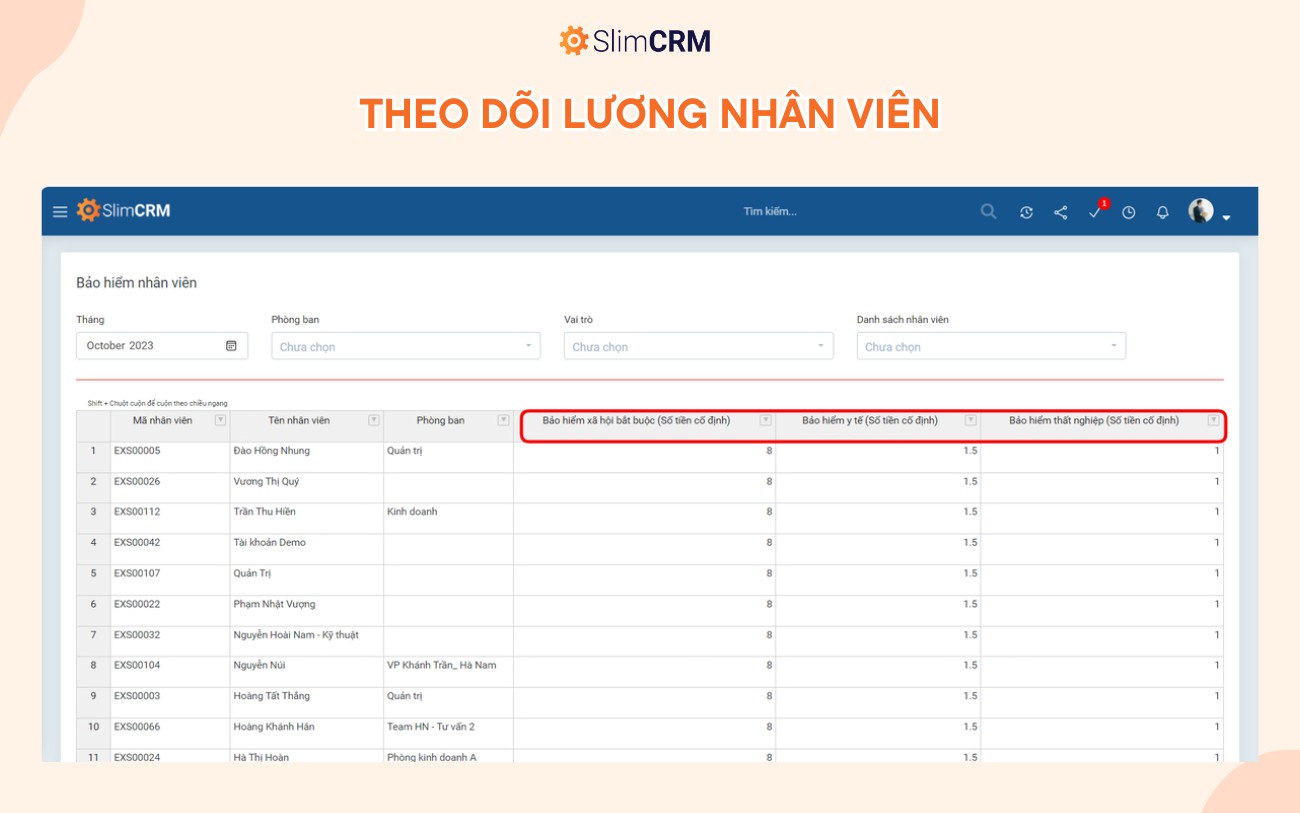1300x813 pixels.
Task: Open the profile avatar menu at top right
Action: pyautogui.click(x=1201, y=211)
